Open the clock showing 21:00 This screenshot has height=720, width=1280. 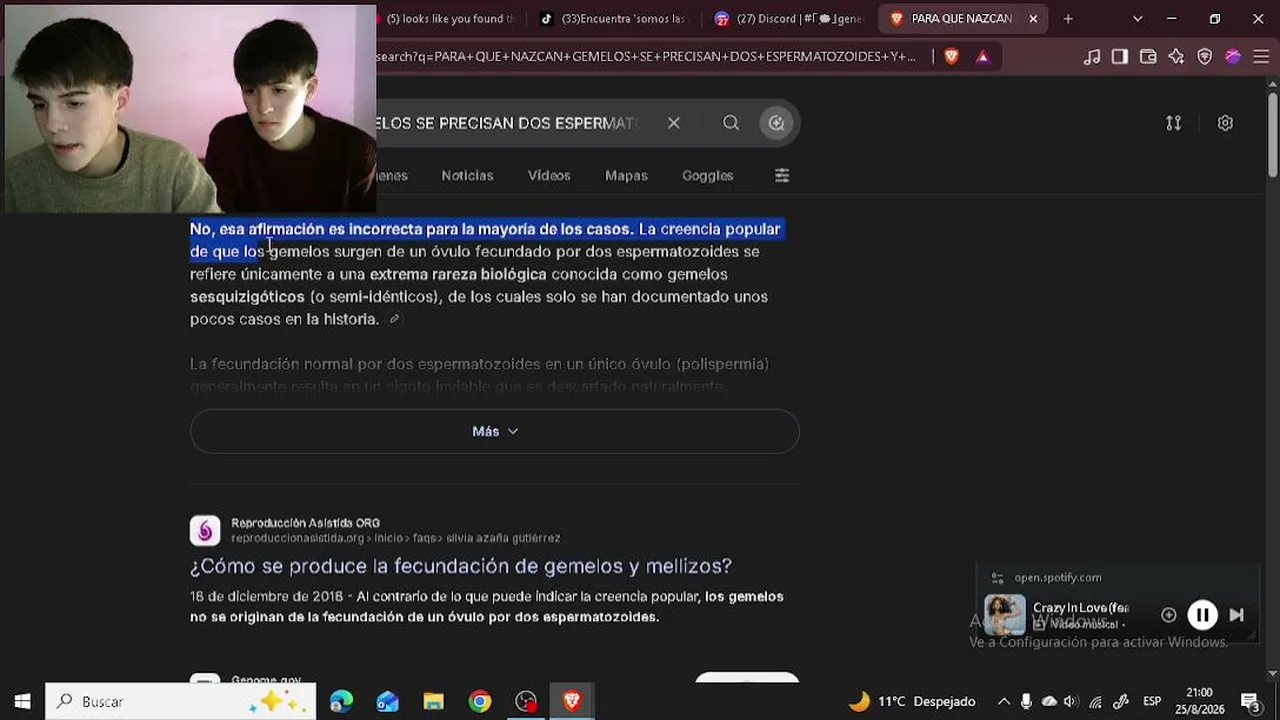(x=1199, y=702)
